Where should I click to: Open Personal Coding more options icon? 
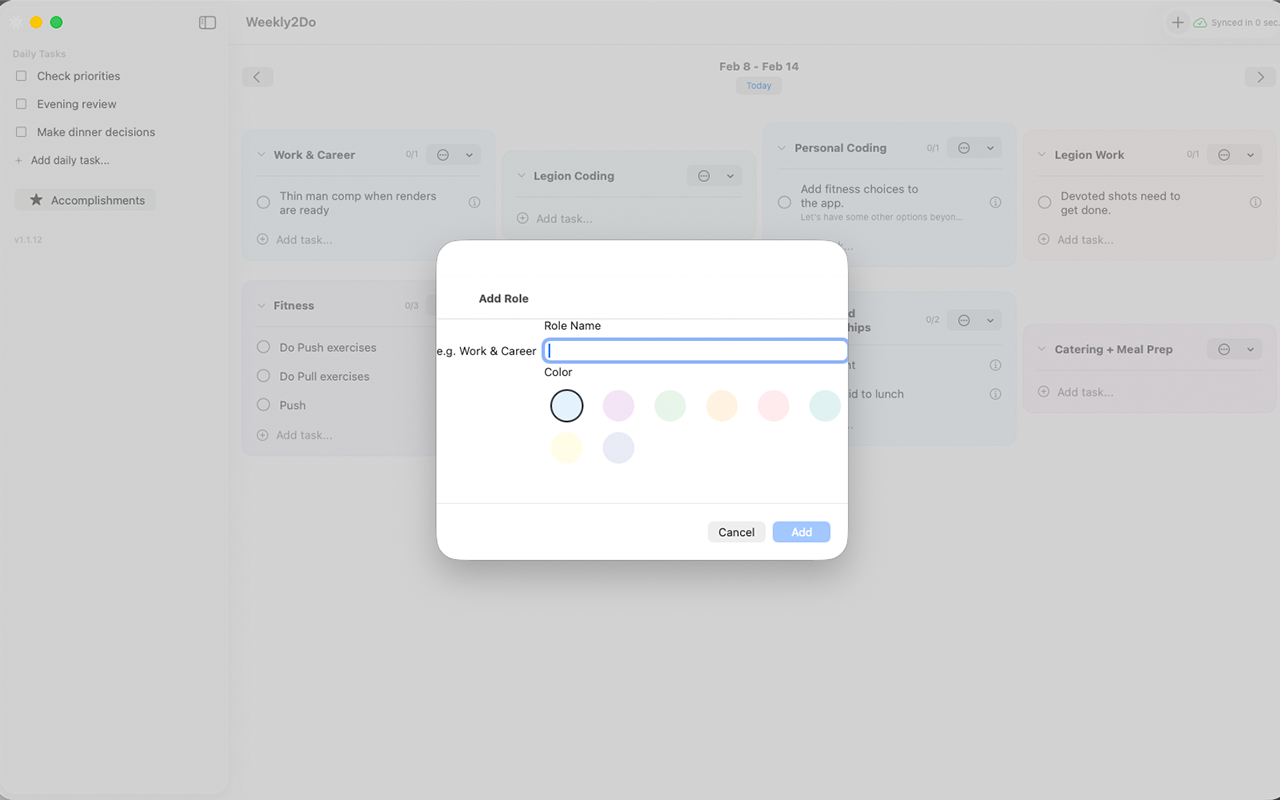tap(964, 148)
